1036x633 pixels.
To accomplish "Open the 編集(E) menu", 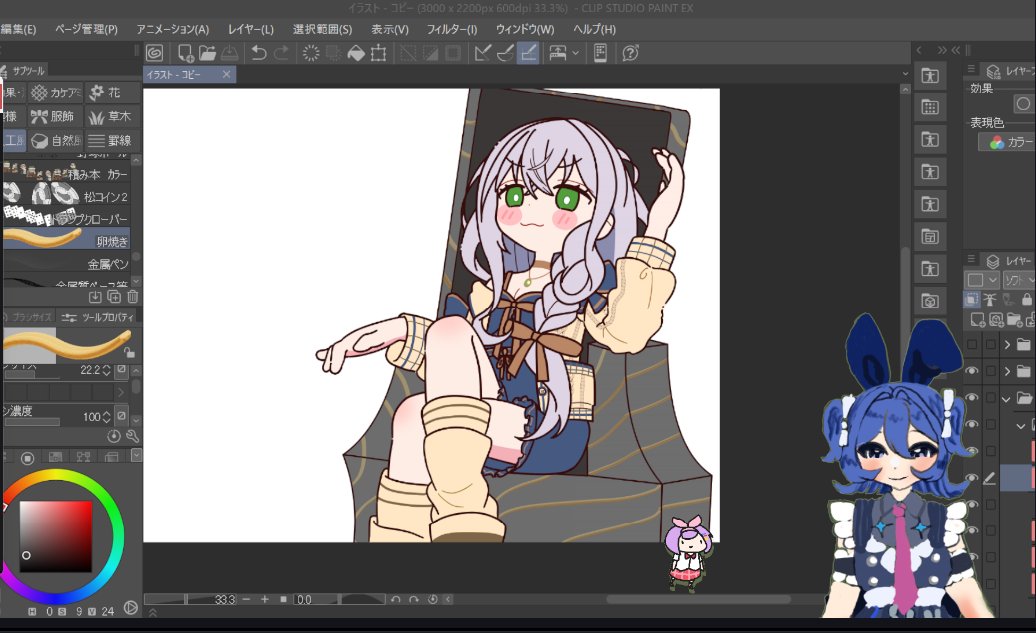I will pos(18,29).
